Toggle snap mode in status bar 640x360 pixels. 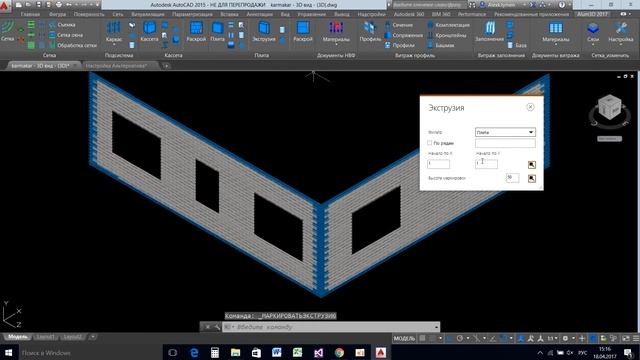[x=432, y=338]
